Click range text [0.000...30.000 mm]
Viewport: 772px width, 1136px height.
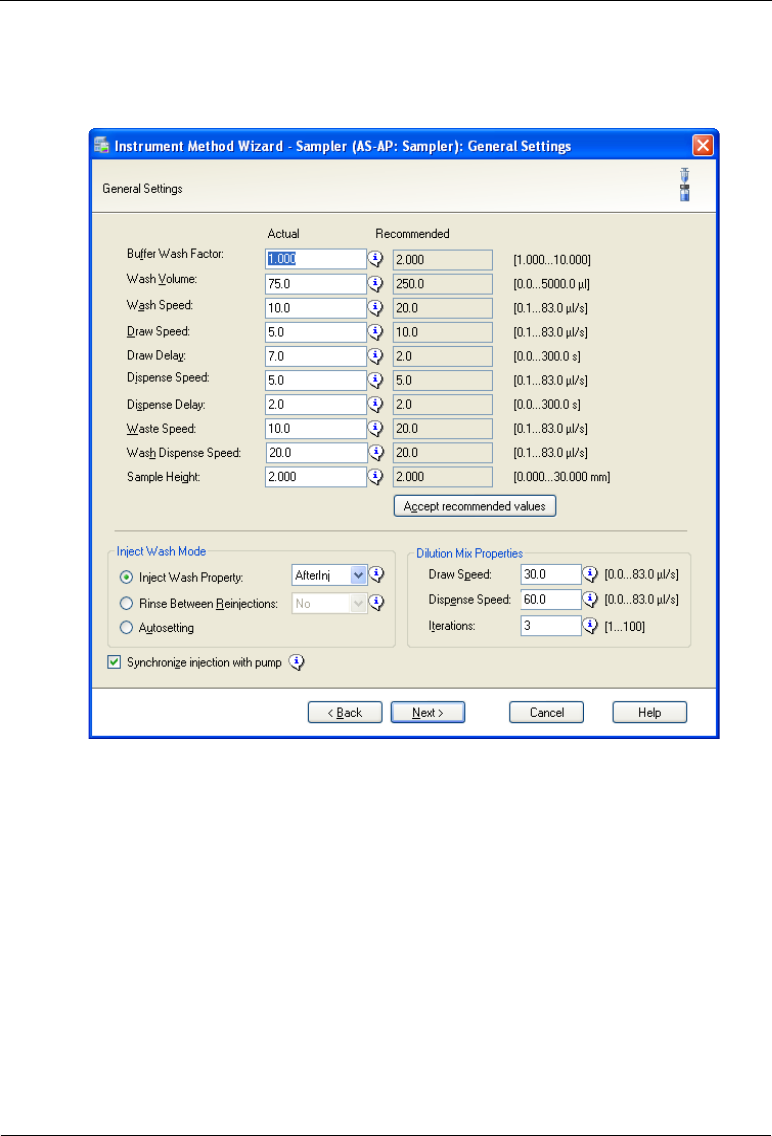tap(561, 477)
